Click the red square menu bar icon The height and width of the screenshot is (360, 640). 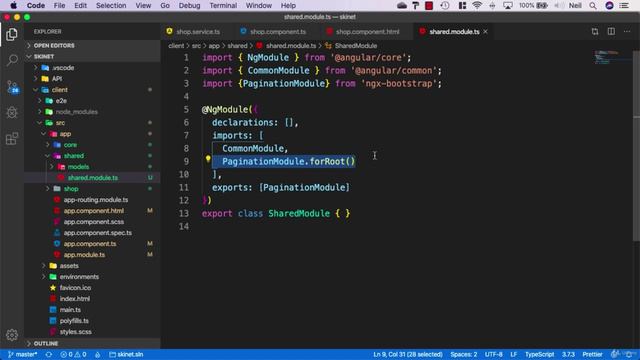[429, 5]
